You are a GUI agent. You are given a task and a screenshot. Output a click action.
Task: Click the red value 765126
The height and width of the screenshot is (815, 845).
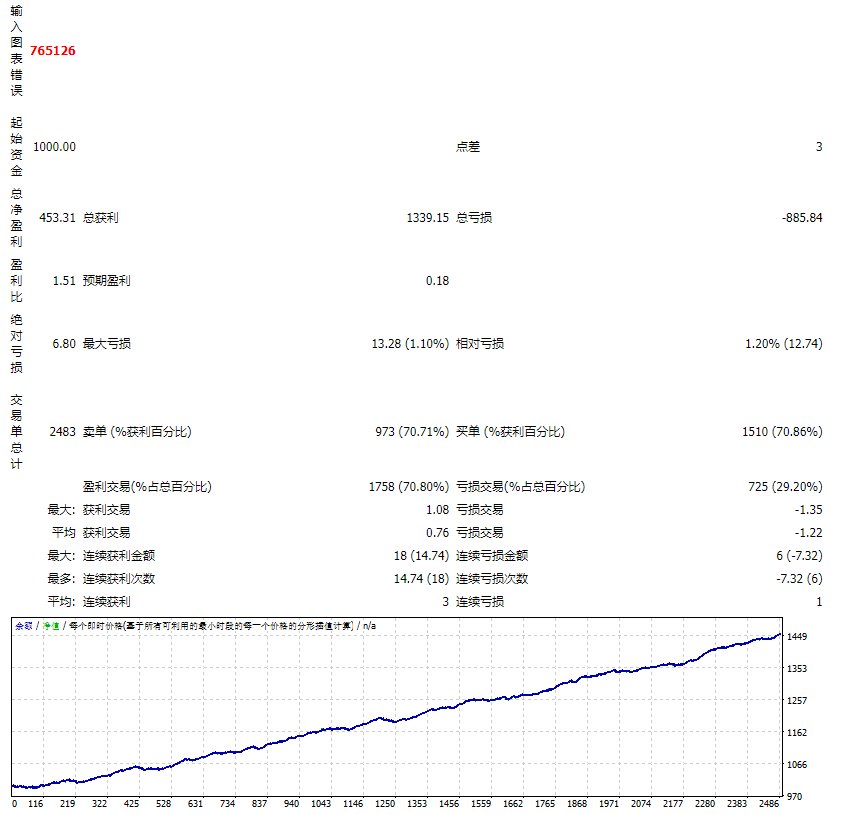(53, 51)
